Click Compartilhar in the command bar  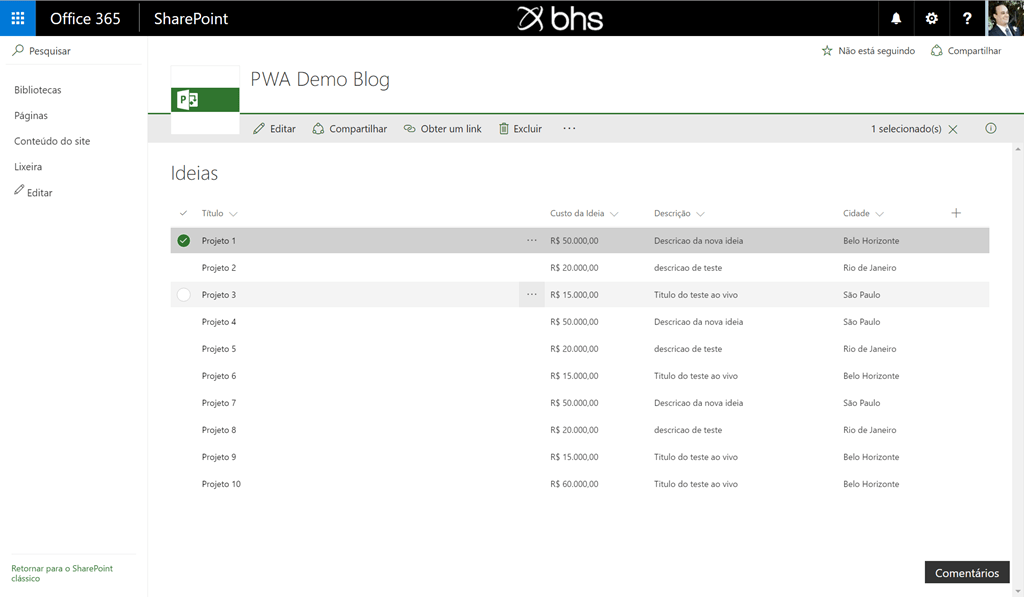[x=349, y=129]
